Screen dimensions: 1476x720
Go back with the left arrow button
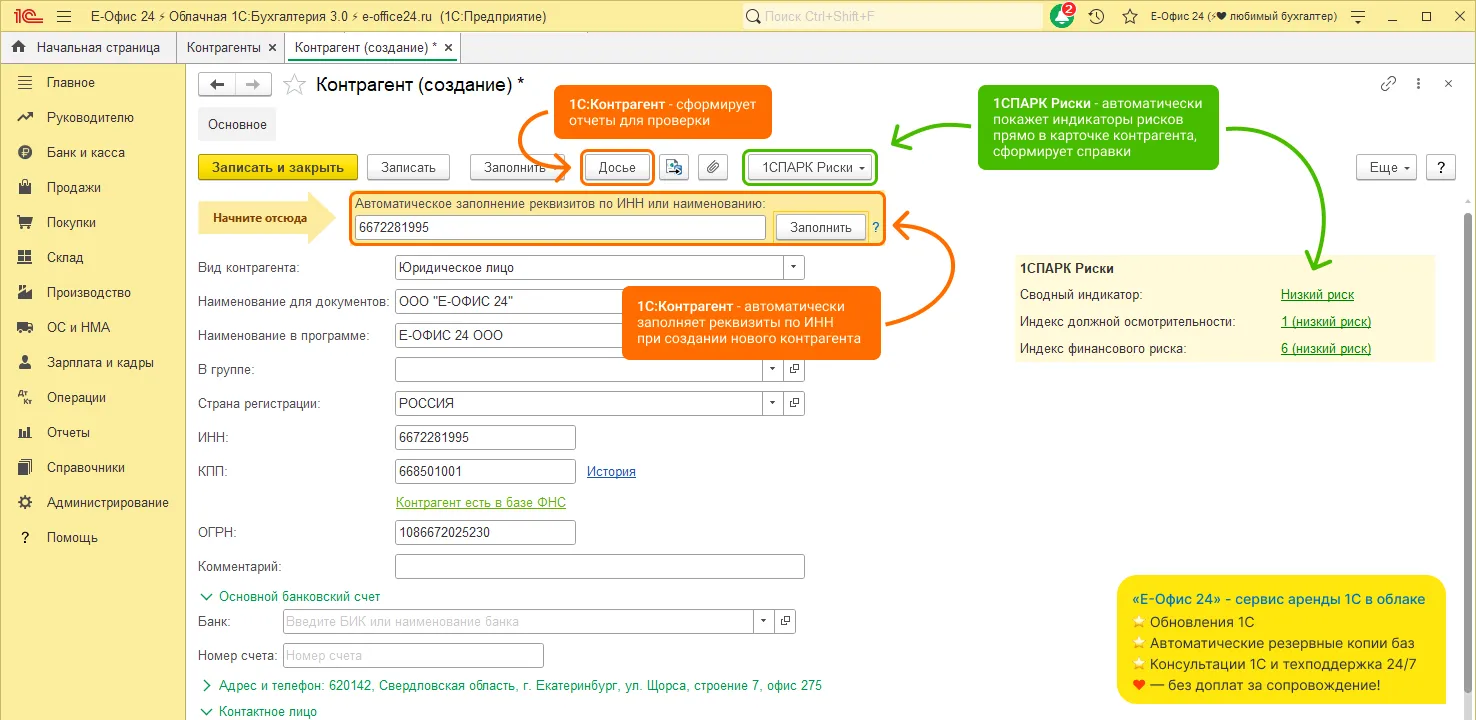tap(217, 85)
